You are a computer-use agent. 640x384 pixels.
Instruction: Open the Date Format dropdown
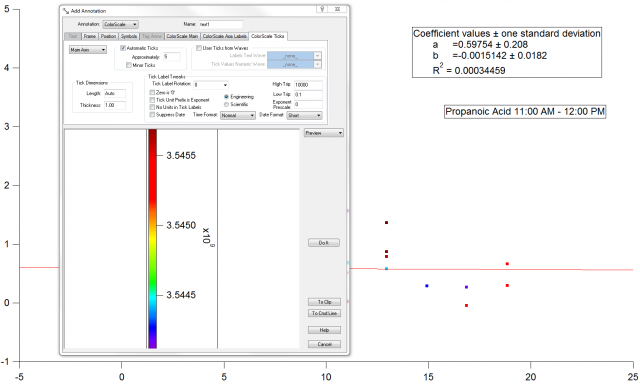(304, 115)
